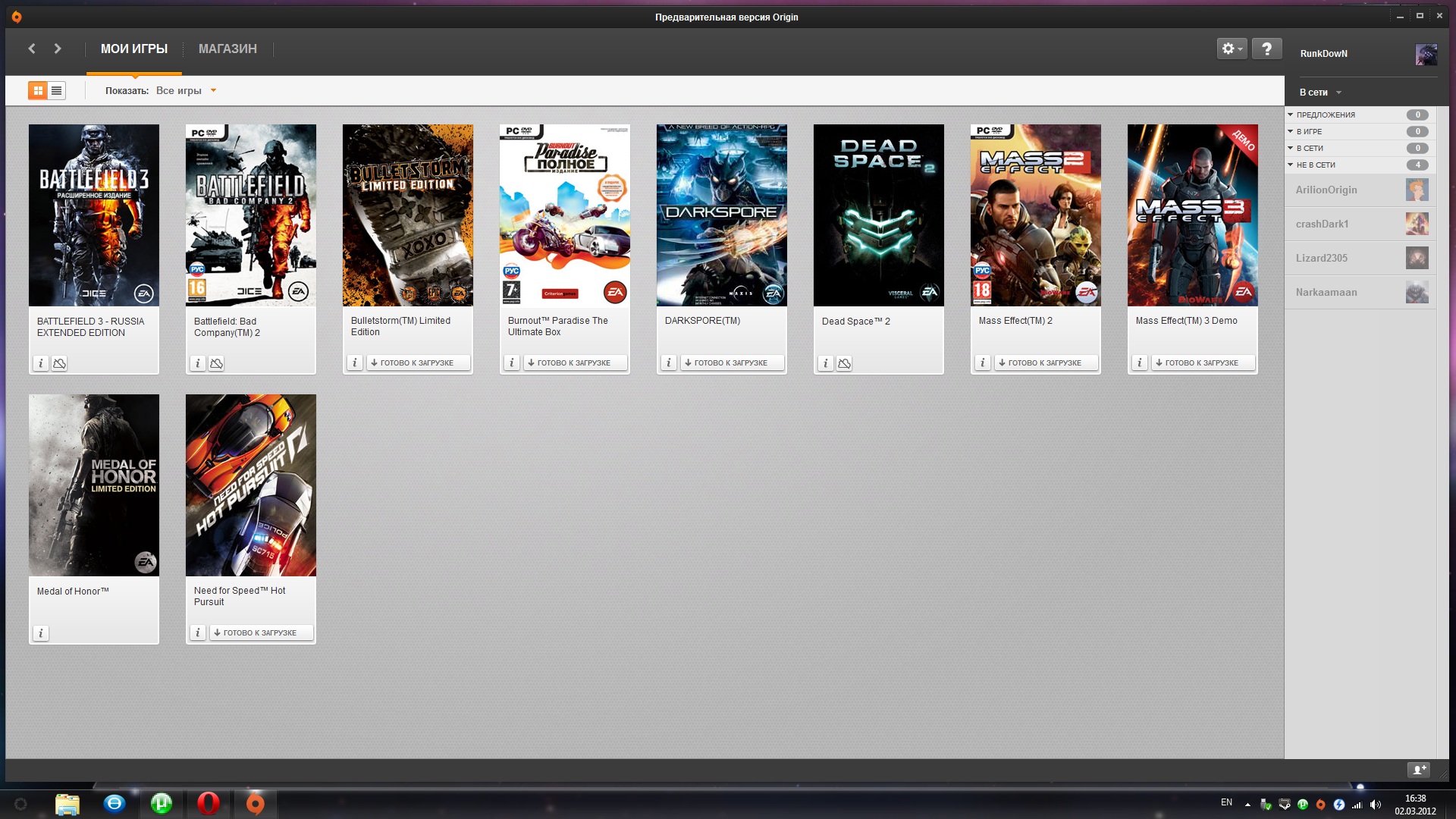Click the forward navigation arrow

pyautogui.click(x=58, y=49)
